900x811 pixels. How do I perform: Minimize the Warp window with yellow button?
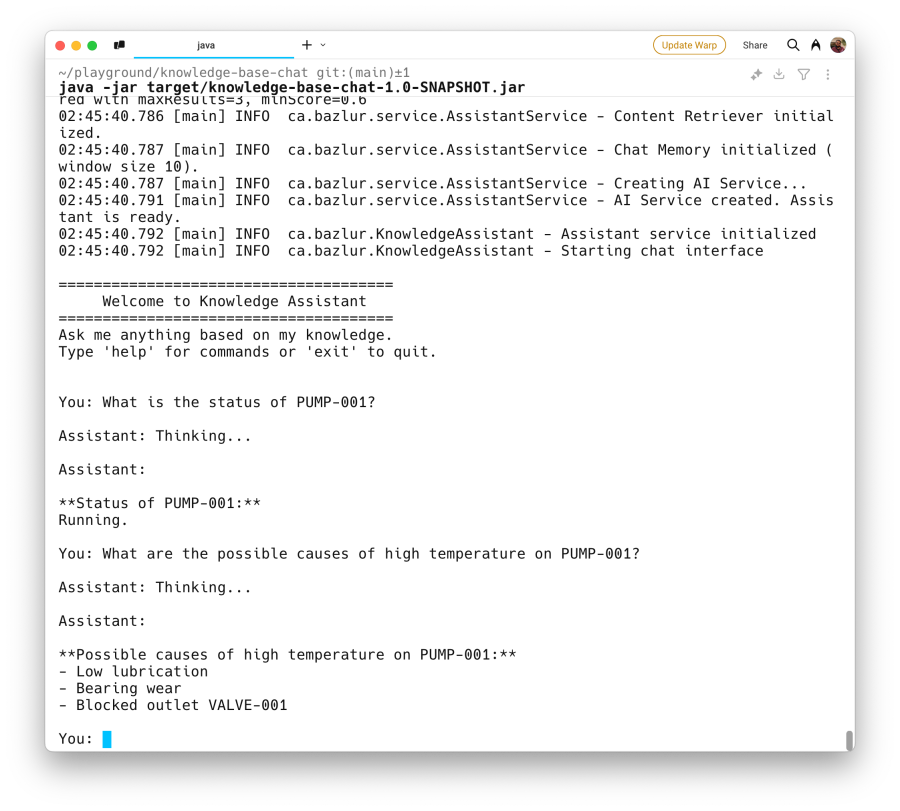76,45
